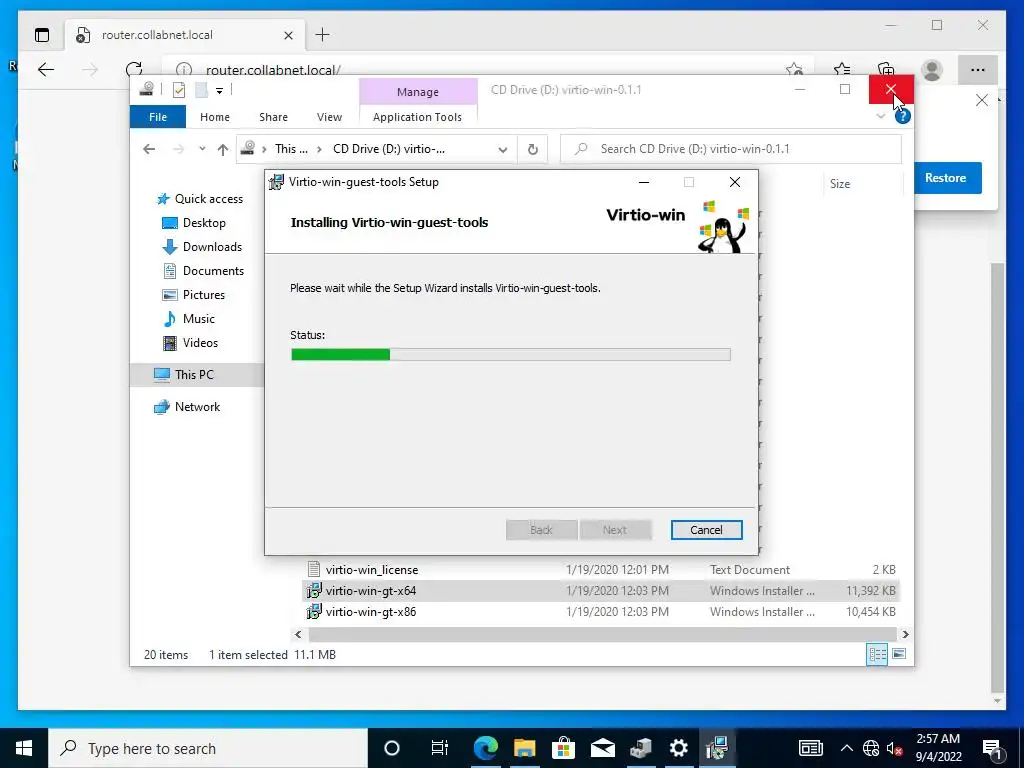The height and width of the screenshot is (768, 1024).
Task: Open Settings gear on taskbar
Action: point(679,748)
